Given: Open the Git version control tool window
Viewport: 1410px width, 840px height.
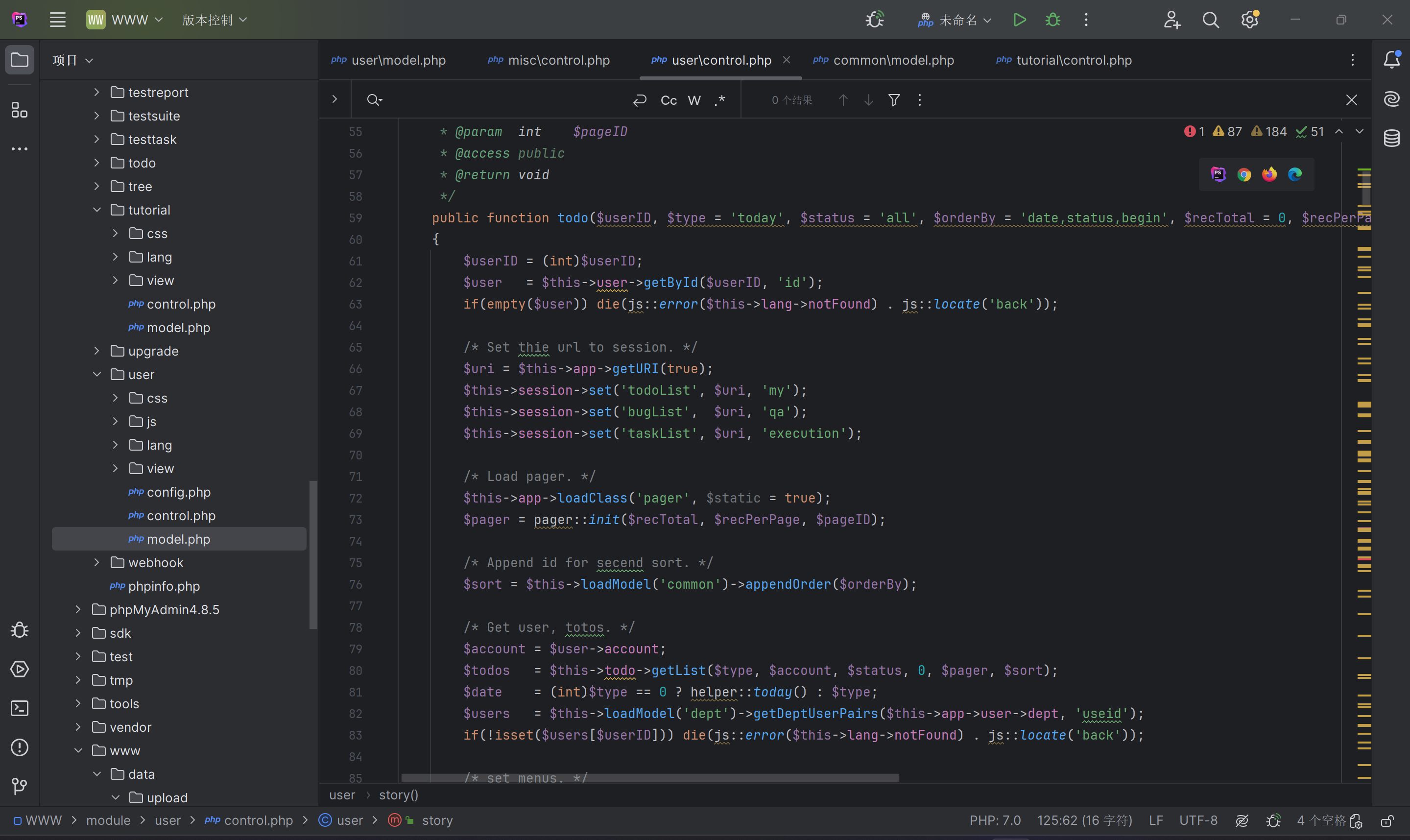Looking at the screenshot, I should pos(19,786).
